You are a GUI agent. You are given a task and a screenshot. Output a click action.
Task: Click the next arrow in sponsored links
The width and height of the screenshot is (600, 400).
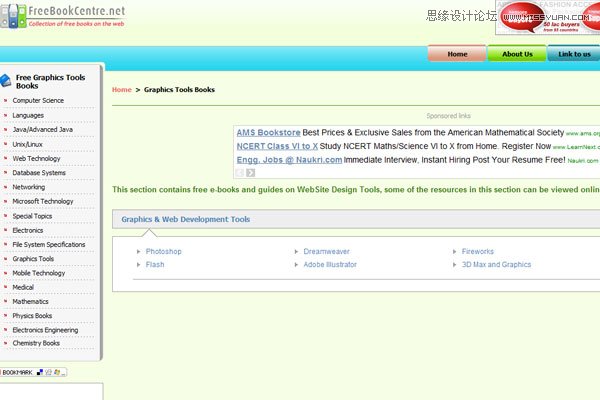tap(251, 173)
